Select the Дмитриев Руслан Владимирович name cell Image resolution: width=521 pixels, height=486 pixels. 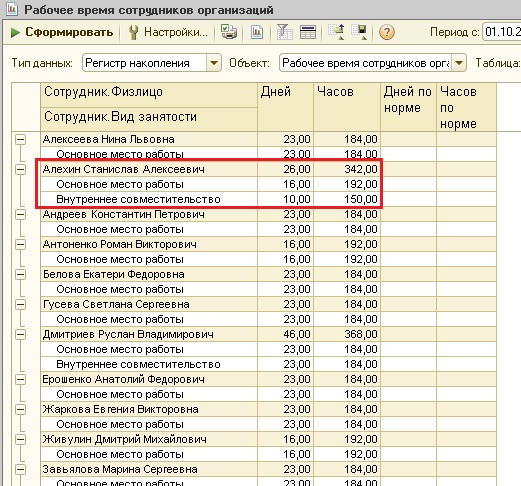[149, 334]
